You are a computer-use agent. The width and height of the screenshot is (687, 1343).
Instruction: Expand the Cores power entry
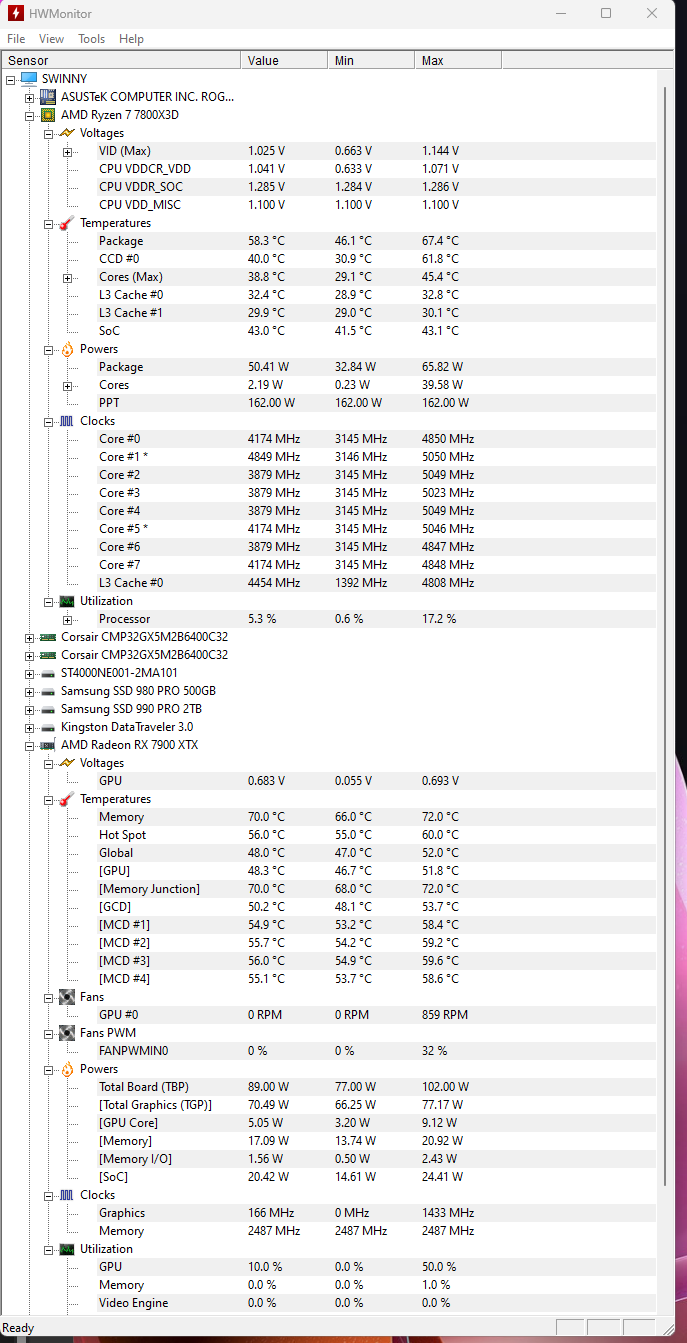(x=67, y=385)
